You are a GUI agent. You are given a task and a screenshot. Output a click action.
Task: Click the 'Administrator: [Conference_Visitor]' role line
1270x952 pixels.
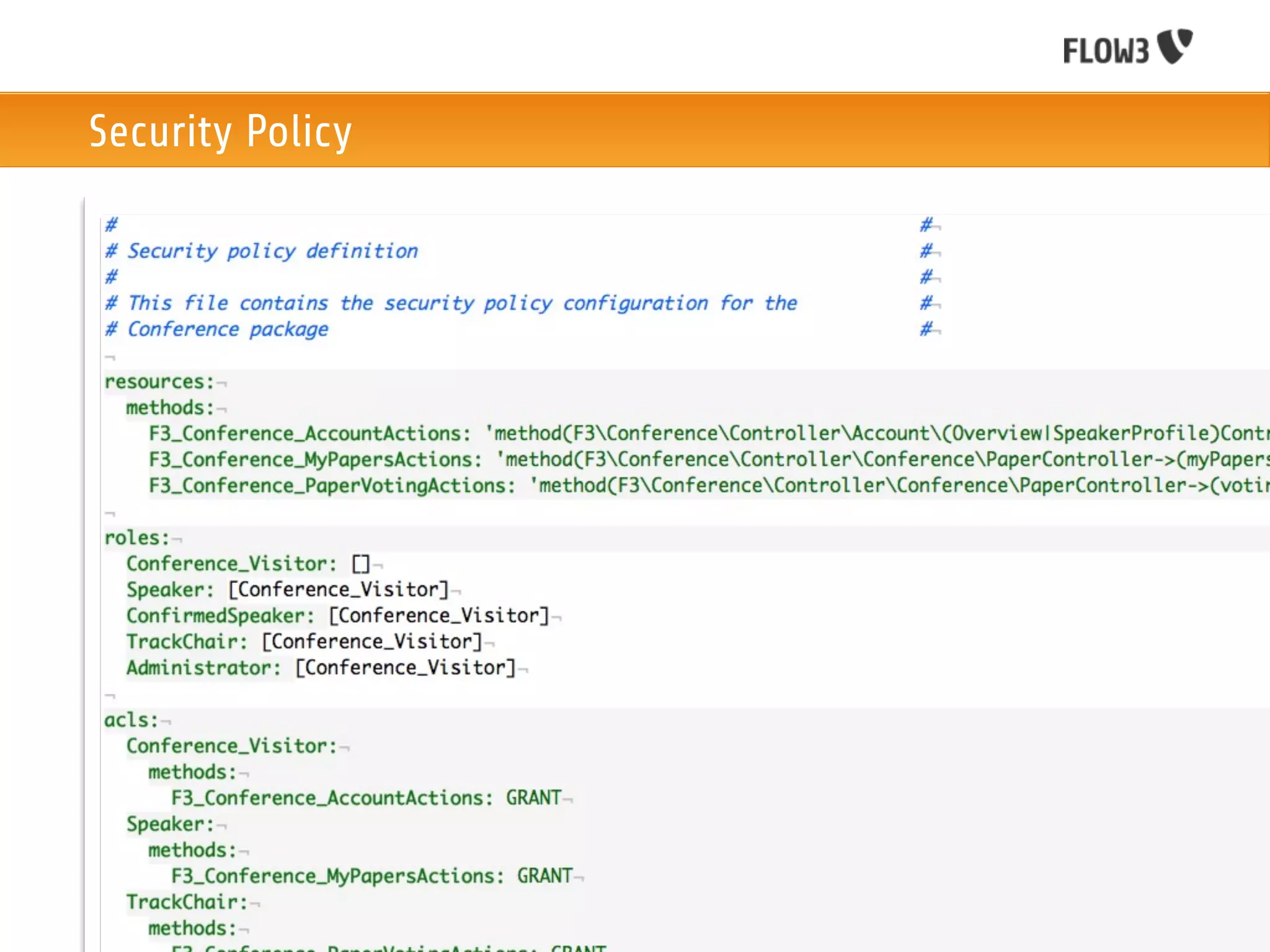tap(321, 668)
